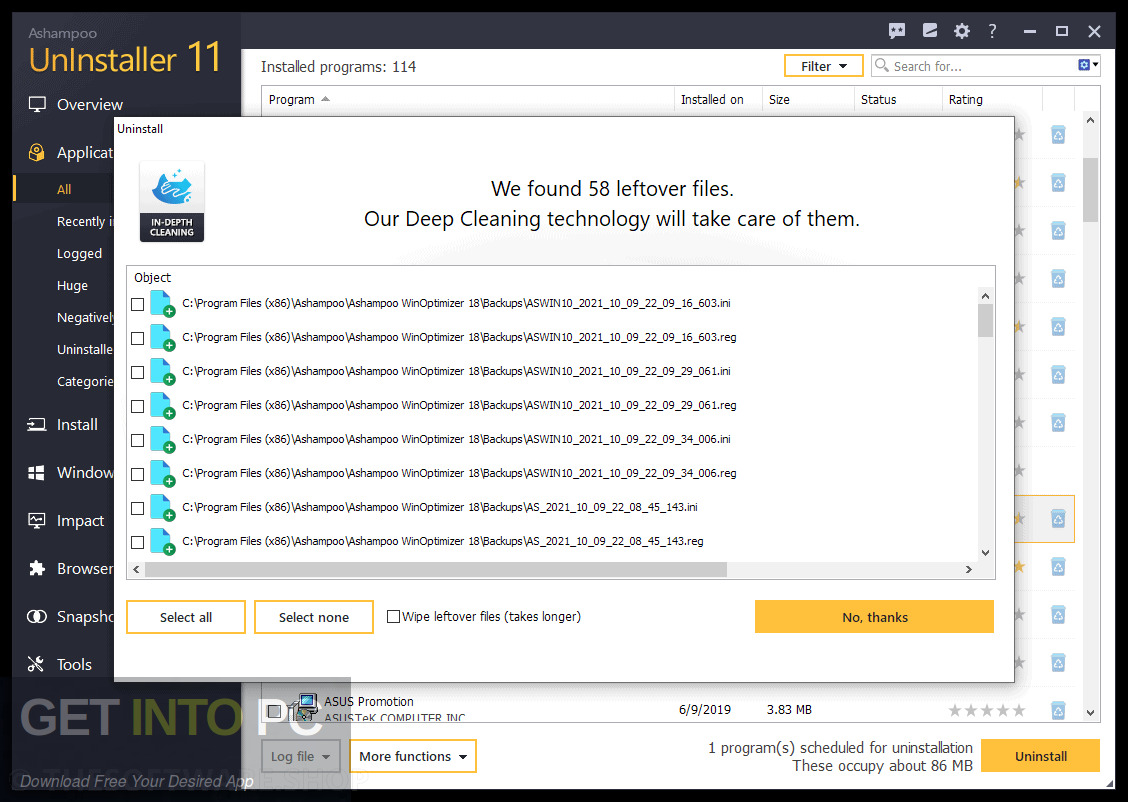This screenshot has width=1128, height=802.
Task: Click the search options icon in search box
Action: (x=1084, y=65)
